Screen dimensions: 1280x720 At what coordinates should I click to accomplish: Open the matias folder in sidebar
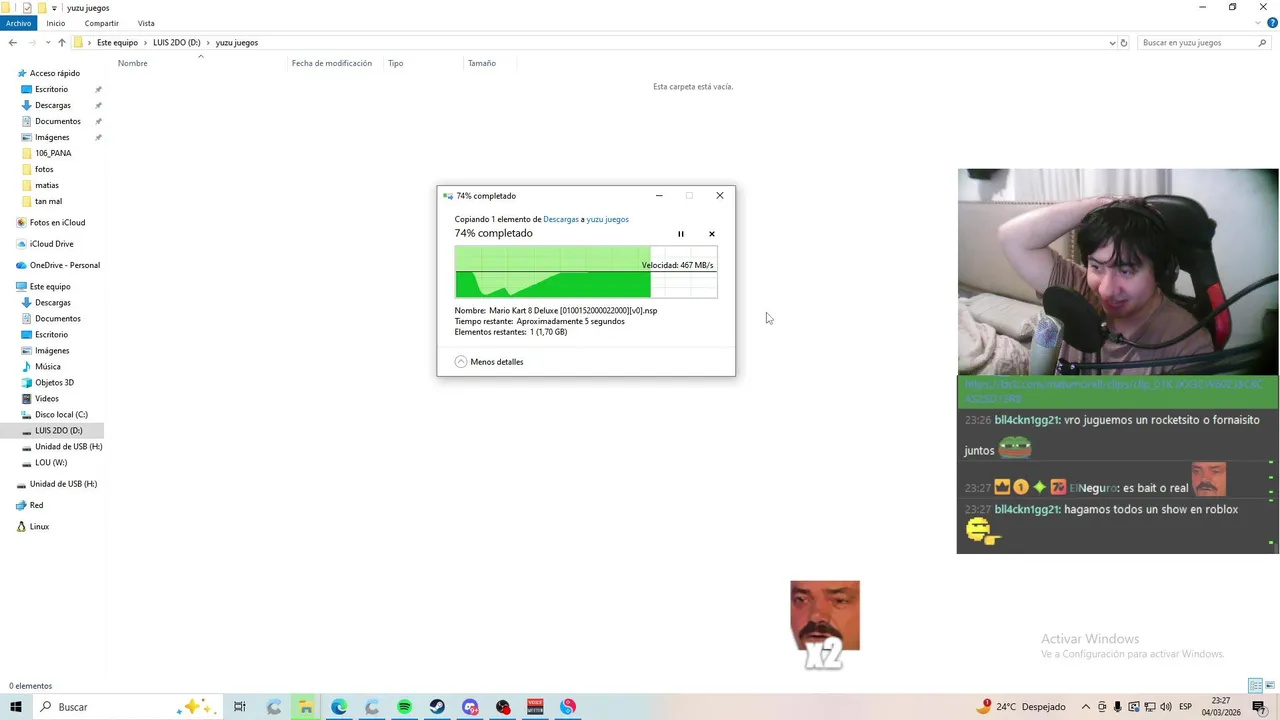pos(46,185)
